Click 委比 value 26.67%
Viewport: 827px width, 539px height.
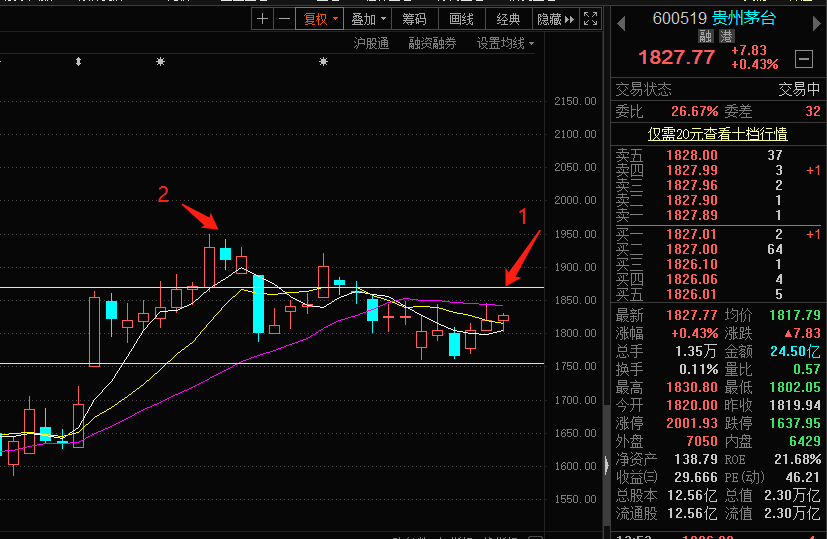point(694,111)
